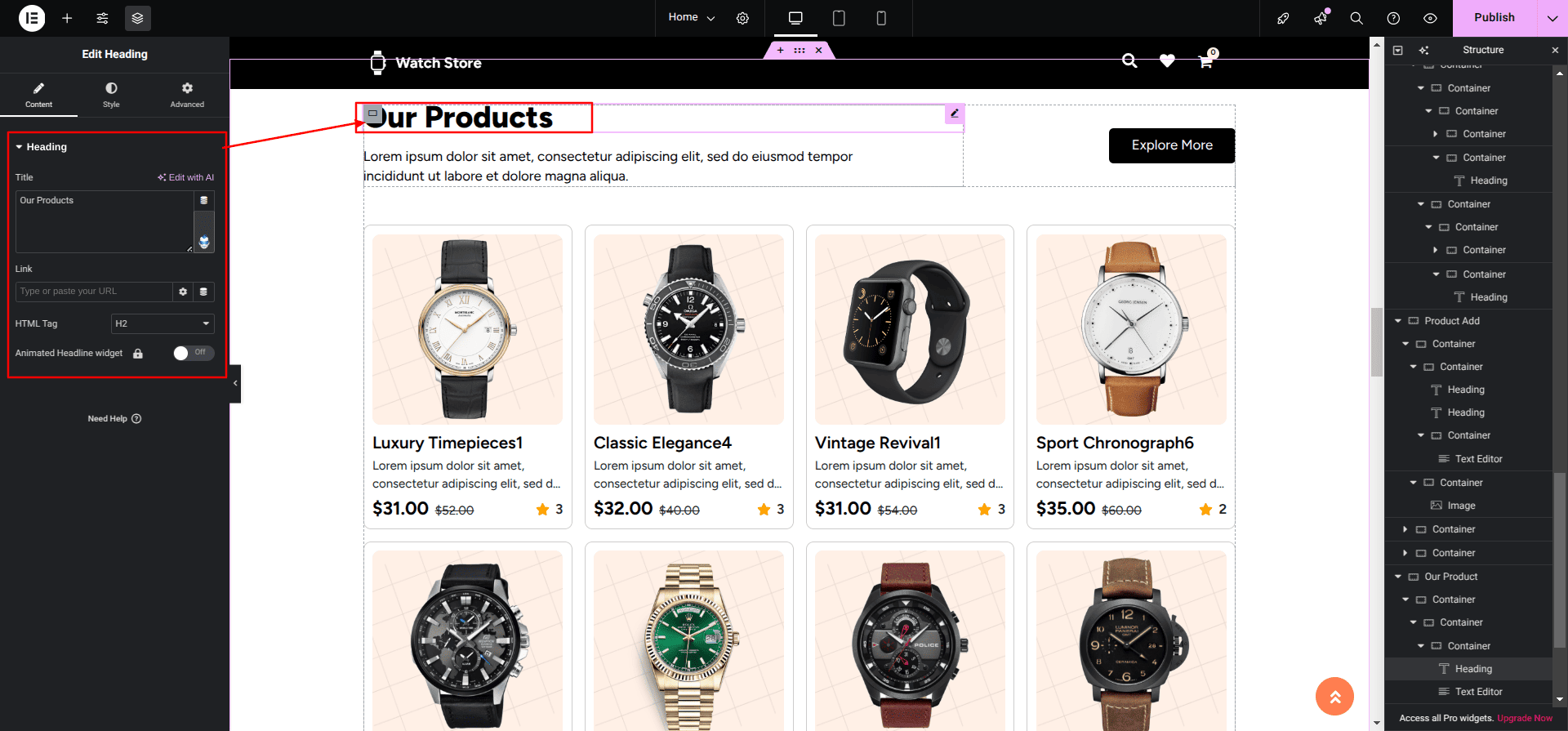Open Publish options dropdown arrow
The image size is (1568, 731).
pos(1552,18)
